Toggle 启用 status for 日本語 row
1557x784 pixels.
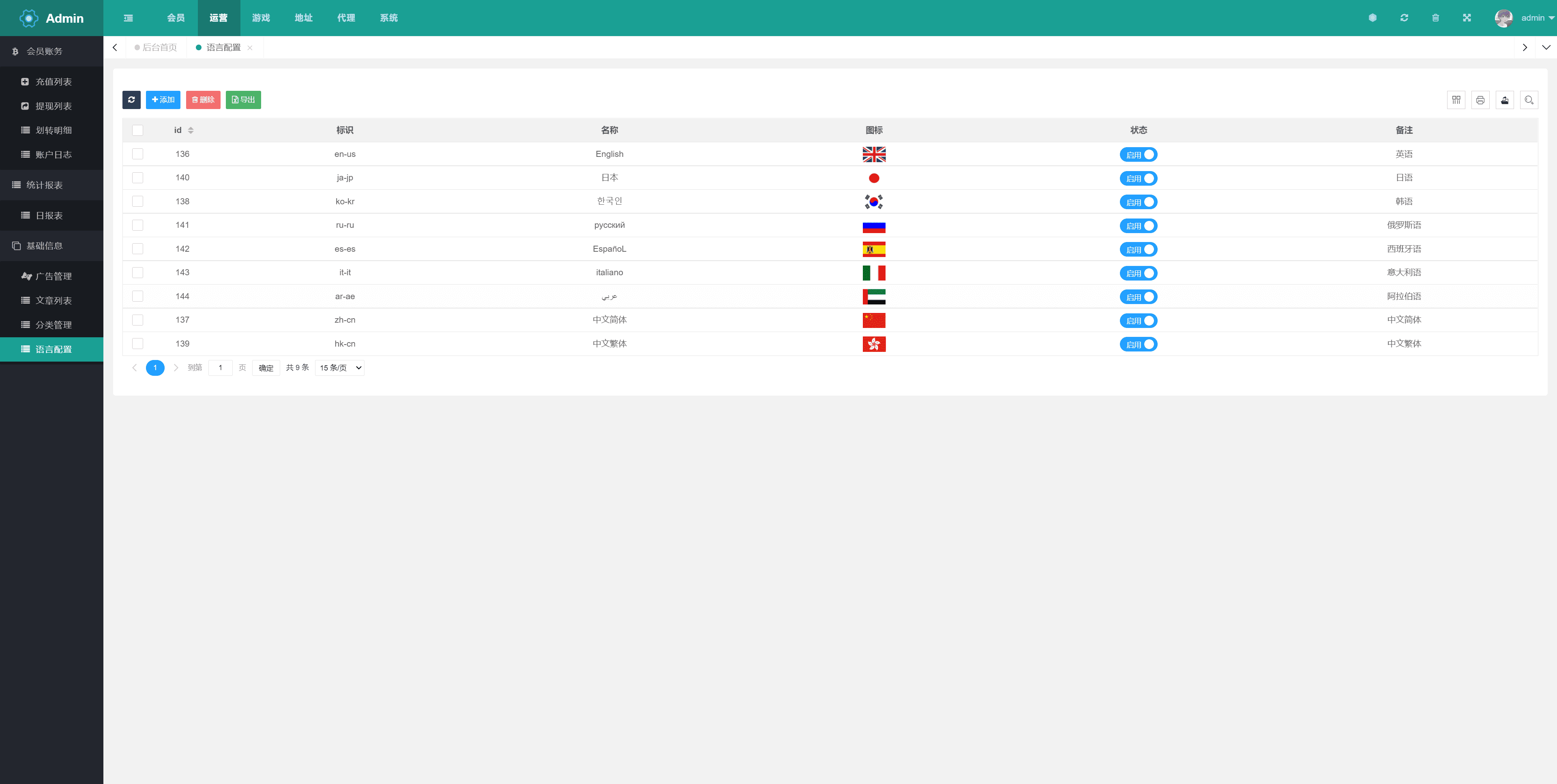click(1139, 178)
